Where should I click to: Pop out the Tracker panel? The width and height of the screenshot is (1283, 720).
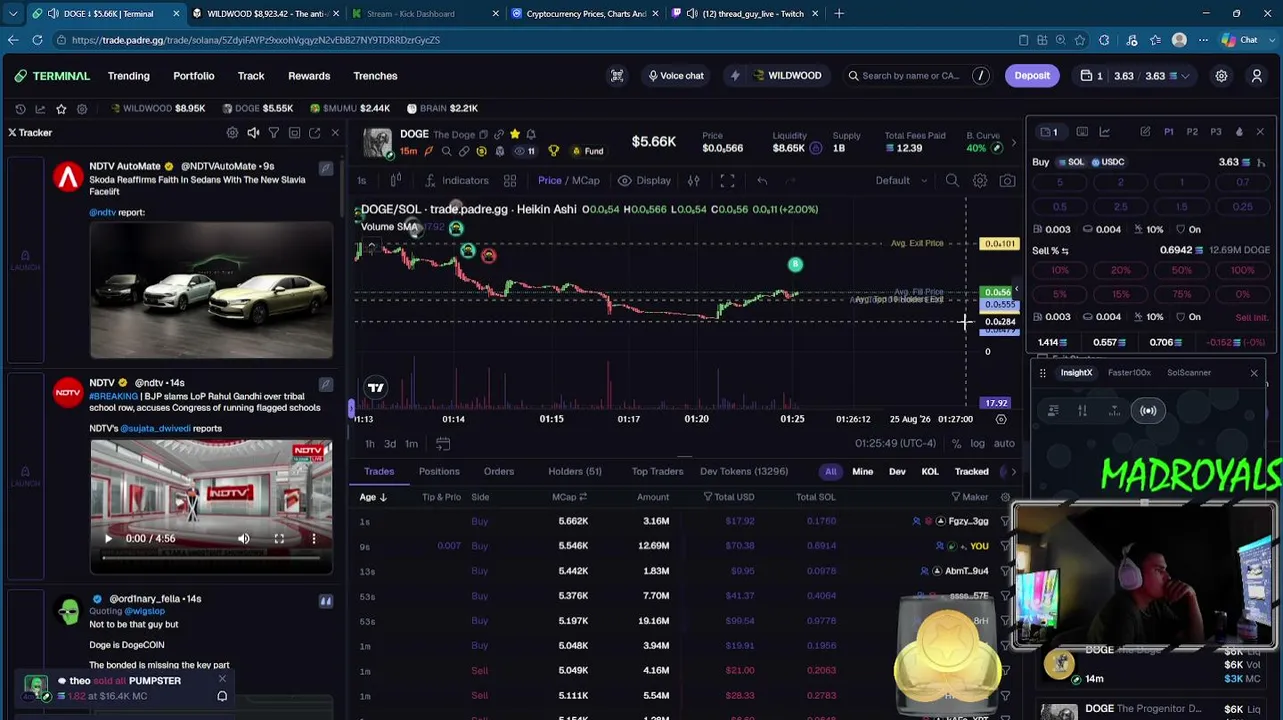tap(315, 133)
